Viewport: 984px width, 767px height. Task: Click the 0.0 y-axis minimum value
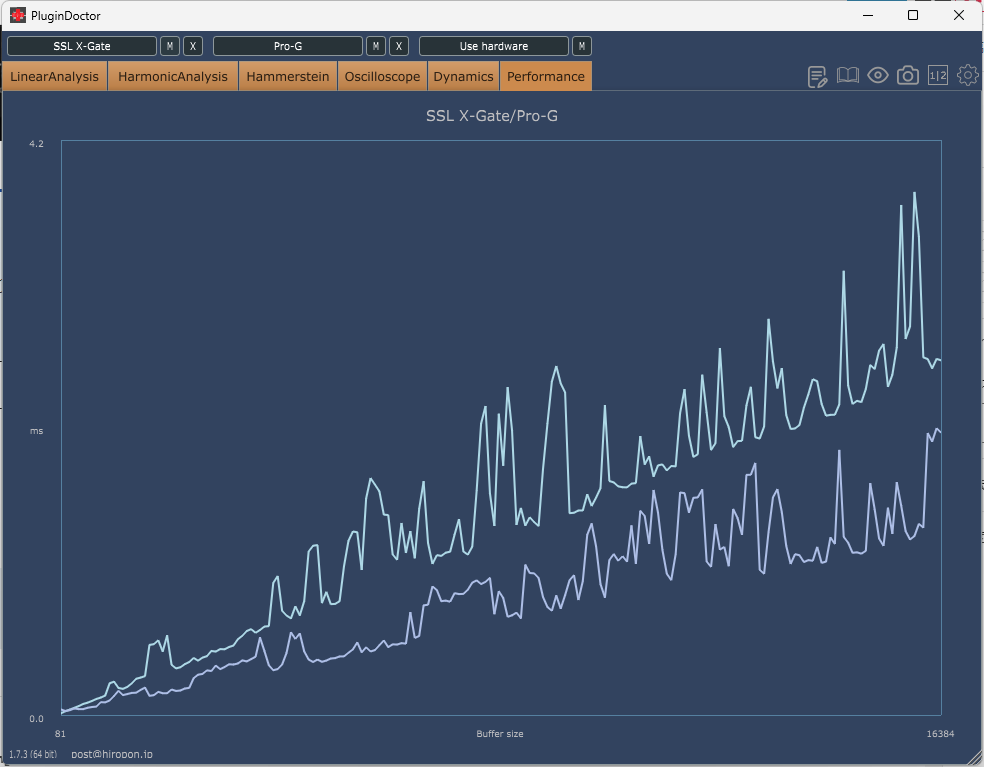pos(36,719)
